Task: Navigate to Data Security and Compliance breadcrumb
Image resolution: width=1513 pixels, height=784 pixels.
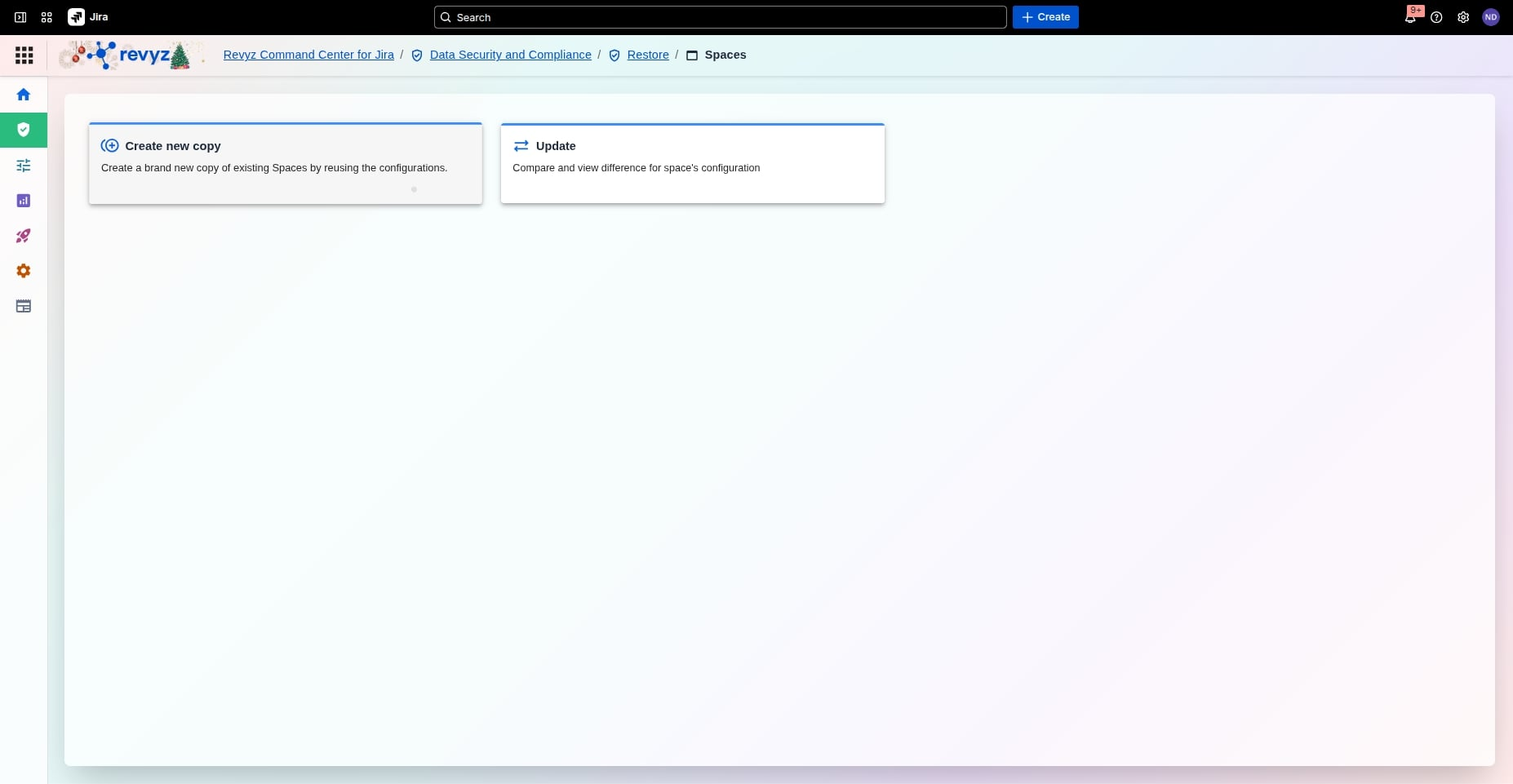Action: coord(510,55)
